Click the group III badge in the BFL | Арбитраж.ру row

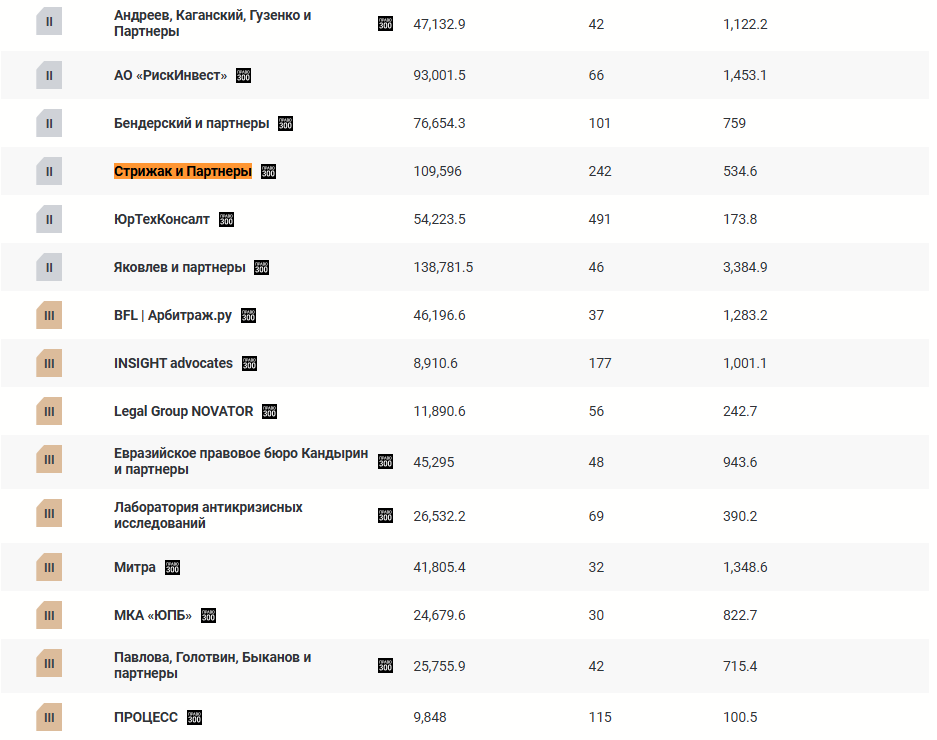click(49, 315)
